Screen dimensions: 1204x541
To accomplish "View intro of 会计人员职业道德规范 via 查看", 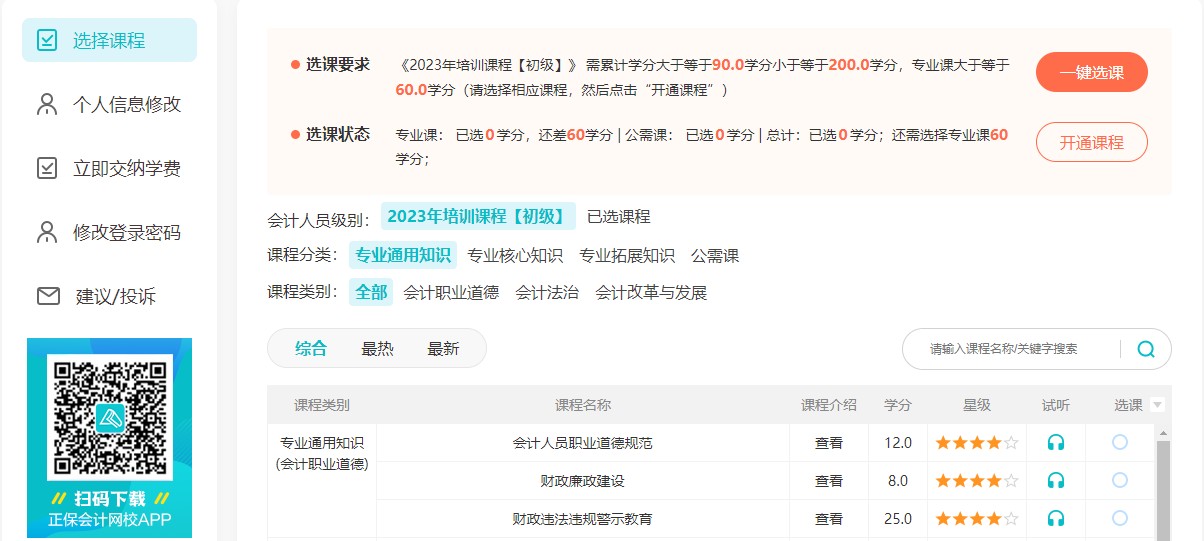I will pyautogui.click(x=829, y=442).
